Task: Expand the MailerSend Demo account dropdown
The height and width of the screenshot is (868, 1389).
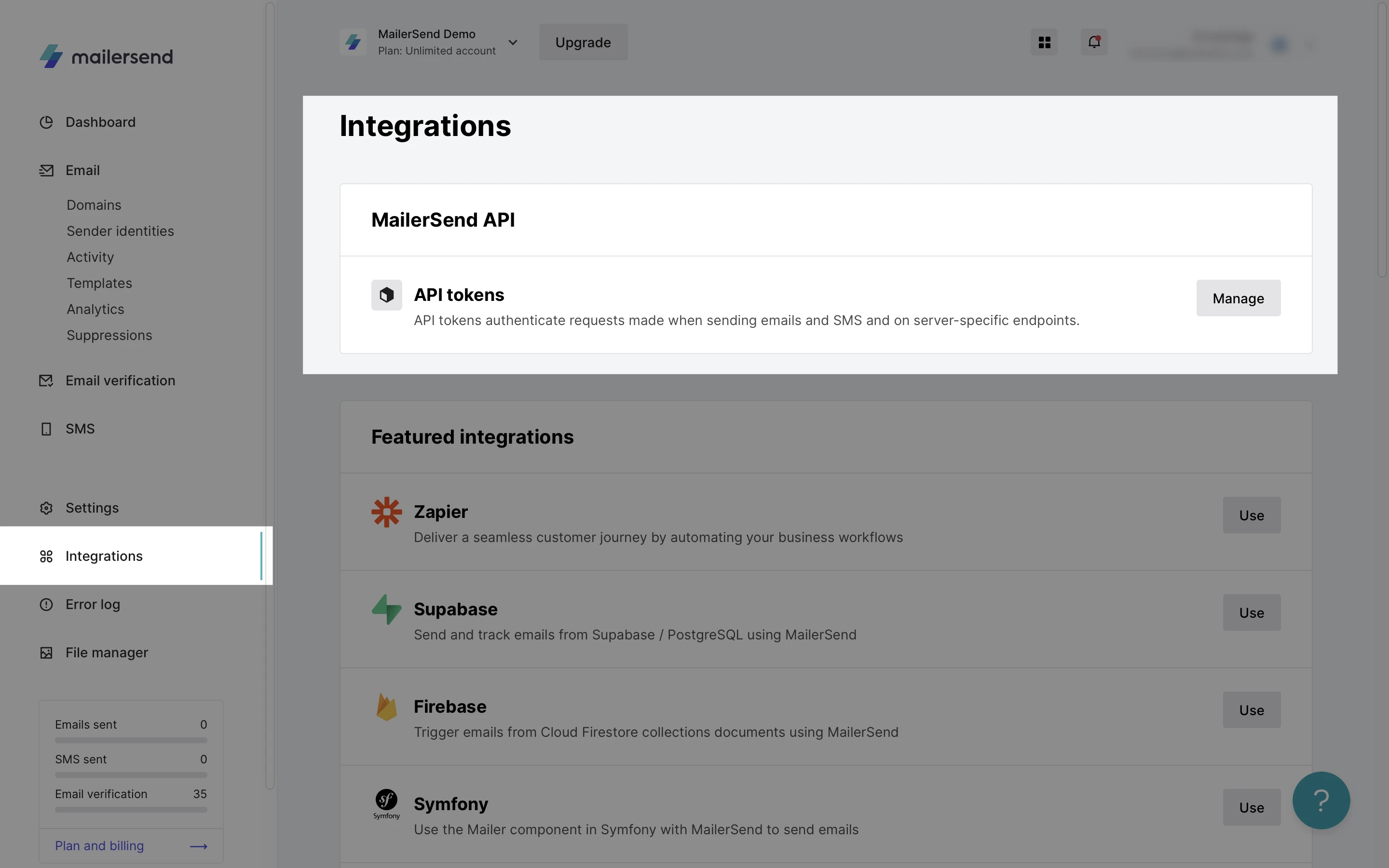Action: [x=513, y=42]
